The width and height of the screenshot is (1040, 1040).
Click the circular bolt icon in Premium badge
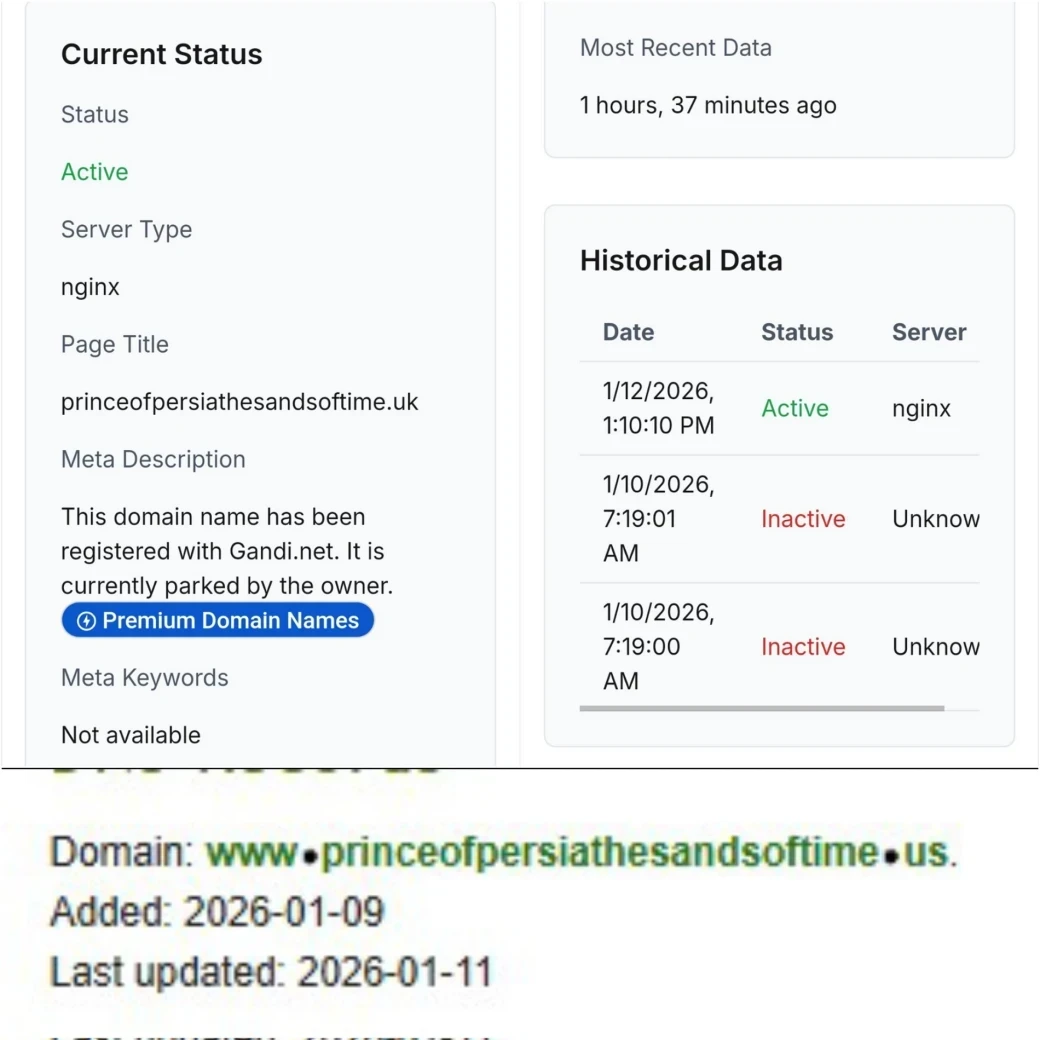(x=87, y=621)
